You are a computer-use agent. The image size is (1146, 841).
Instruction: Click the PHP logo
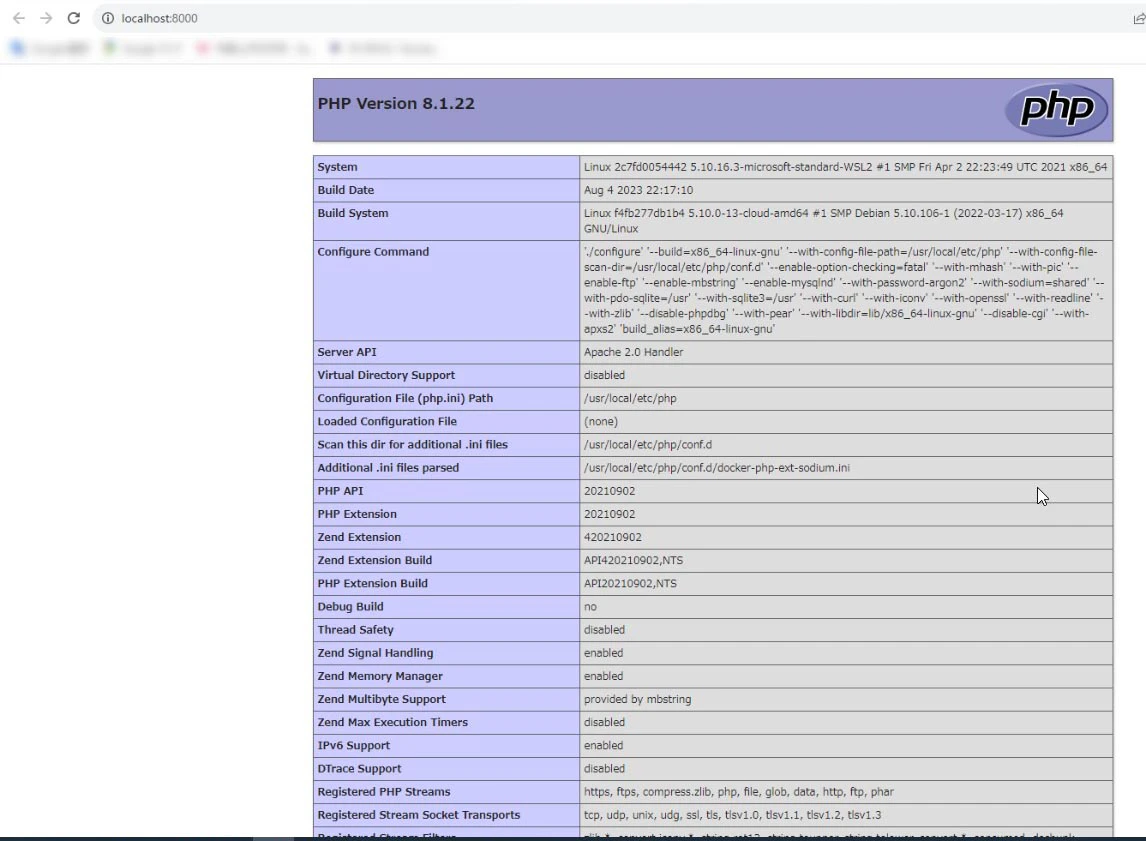coord(1057,110)
